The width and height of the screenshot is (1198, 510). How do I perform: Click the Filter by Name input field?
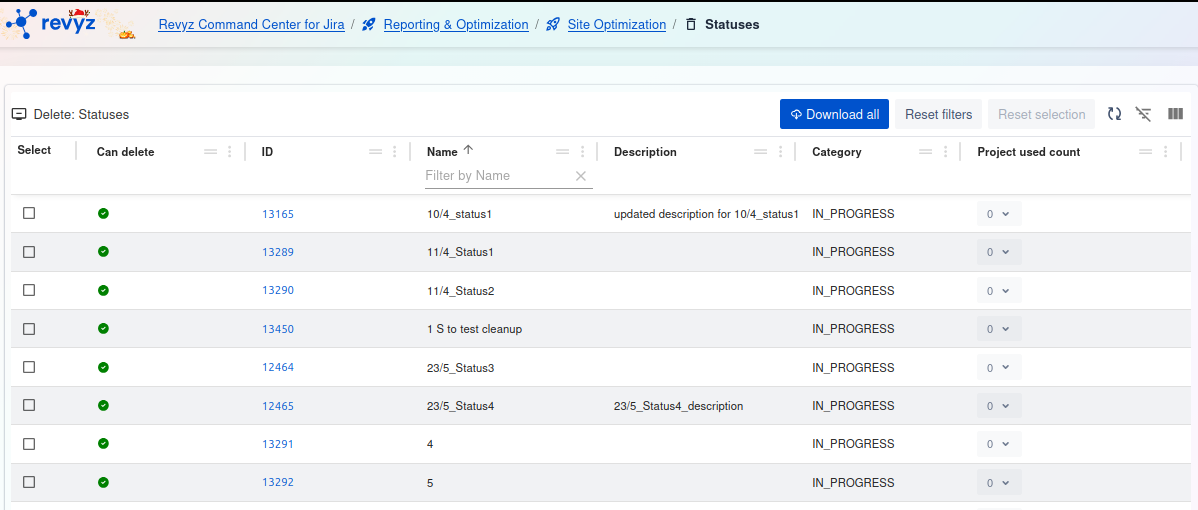(x=497, y=176)
